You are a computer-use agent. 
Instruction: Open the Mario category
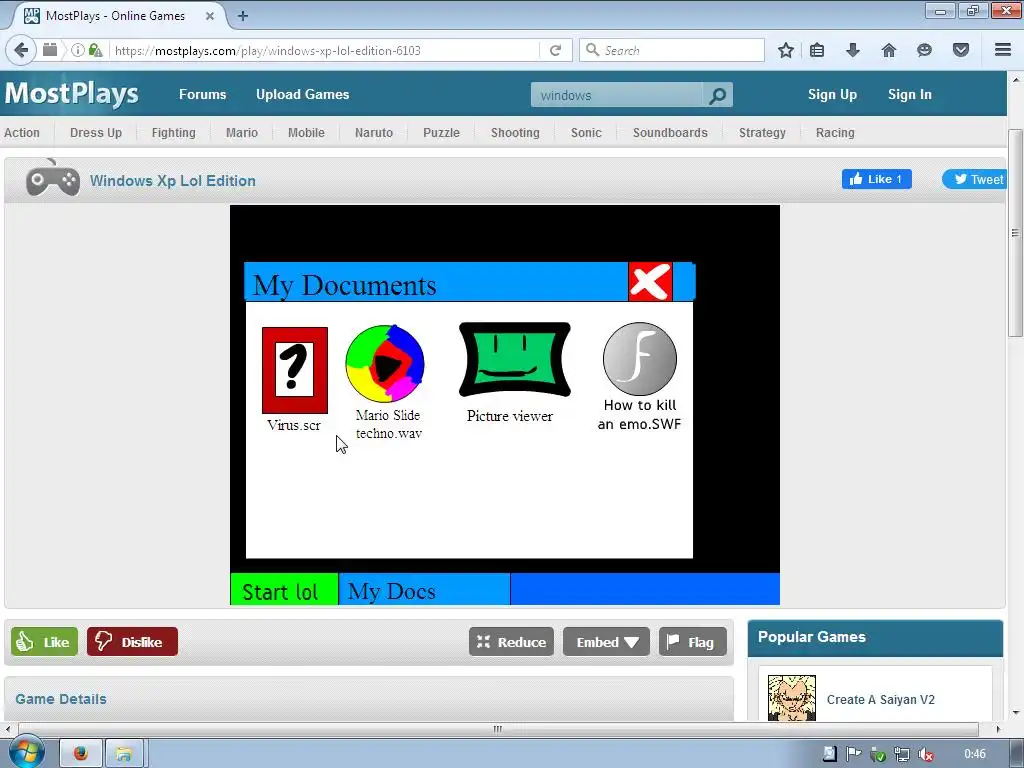[242, 133]
